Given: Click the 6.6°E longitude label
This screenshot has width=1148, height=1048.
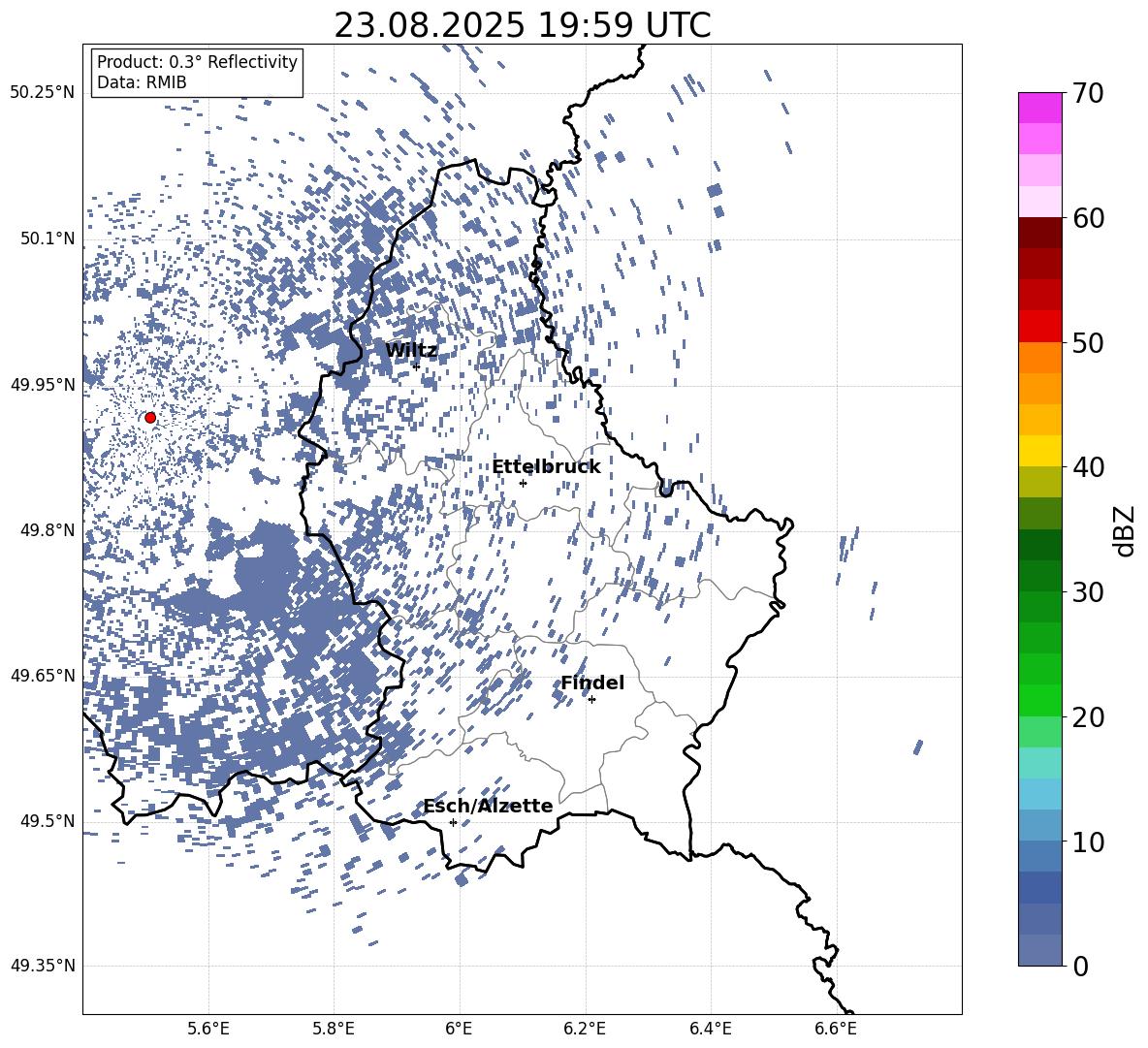Looking at the screenshot, I should [x=836, y=1029].
